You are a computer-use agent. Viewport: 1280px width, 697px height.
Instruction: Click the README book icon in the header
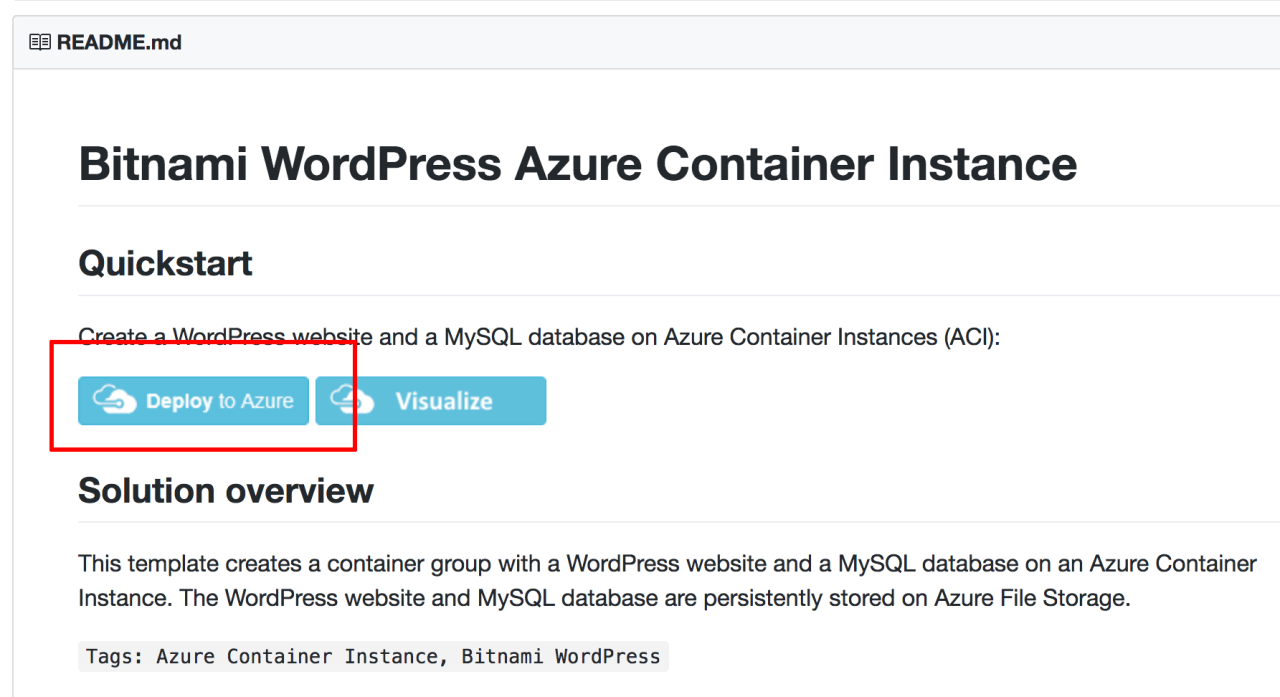coord(39,41)
